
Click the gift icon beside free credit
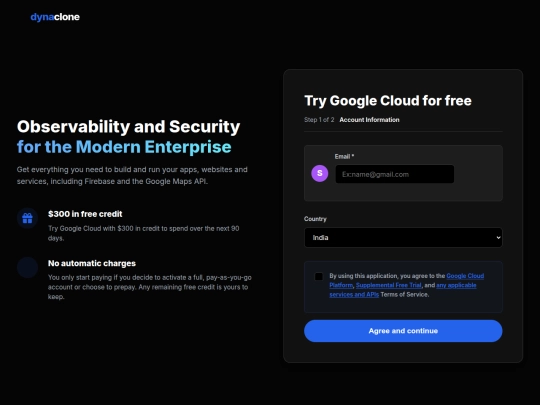point(27,218)
